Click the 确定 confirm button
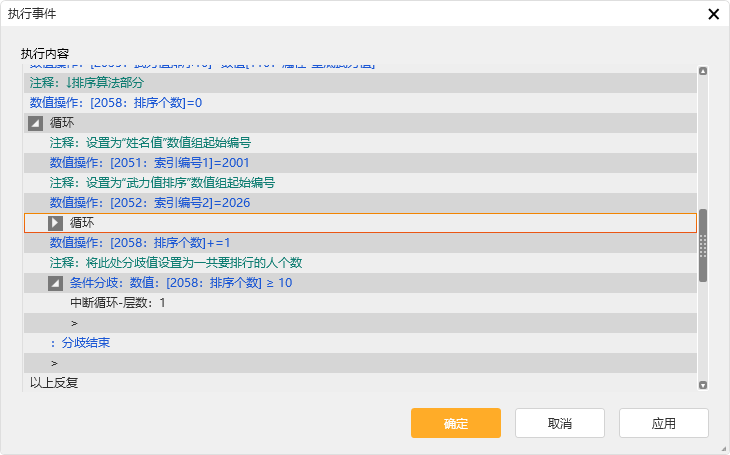 (x=455, y=423)
